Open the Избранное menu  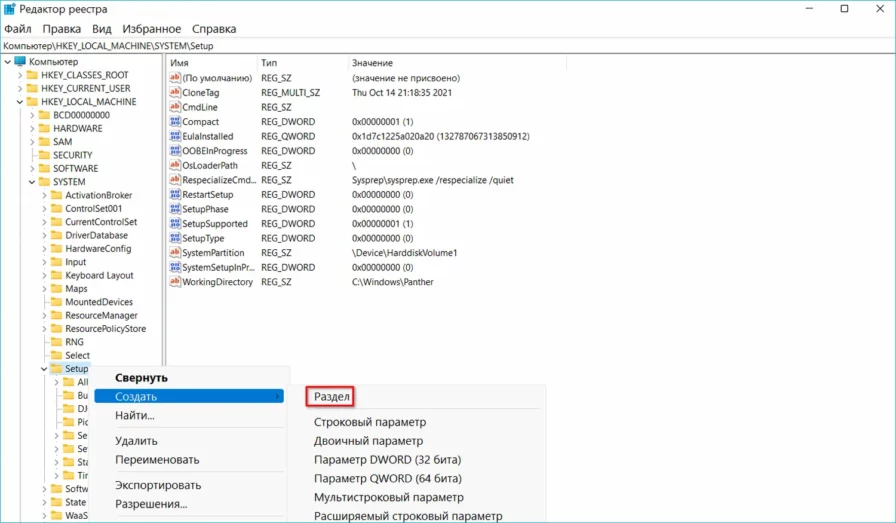(153, 29)
